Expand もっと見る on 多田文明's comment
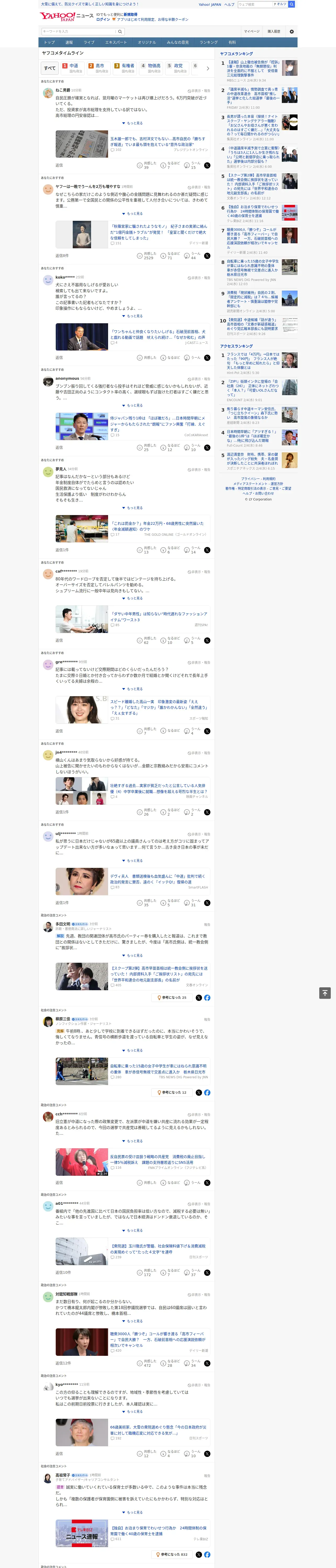Image resolution: width=336 pixels, height=1568 pixels. 132,956
